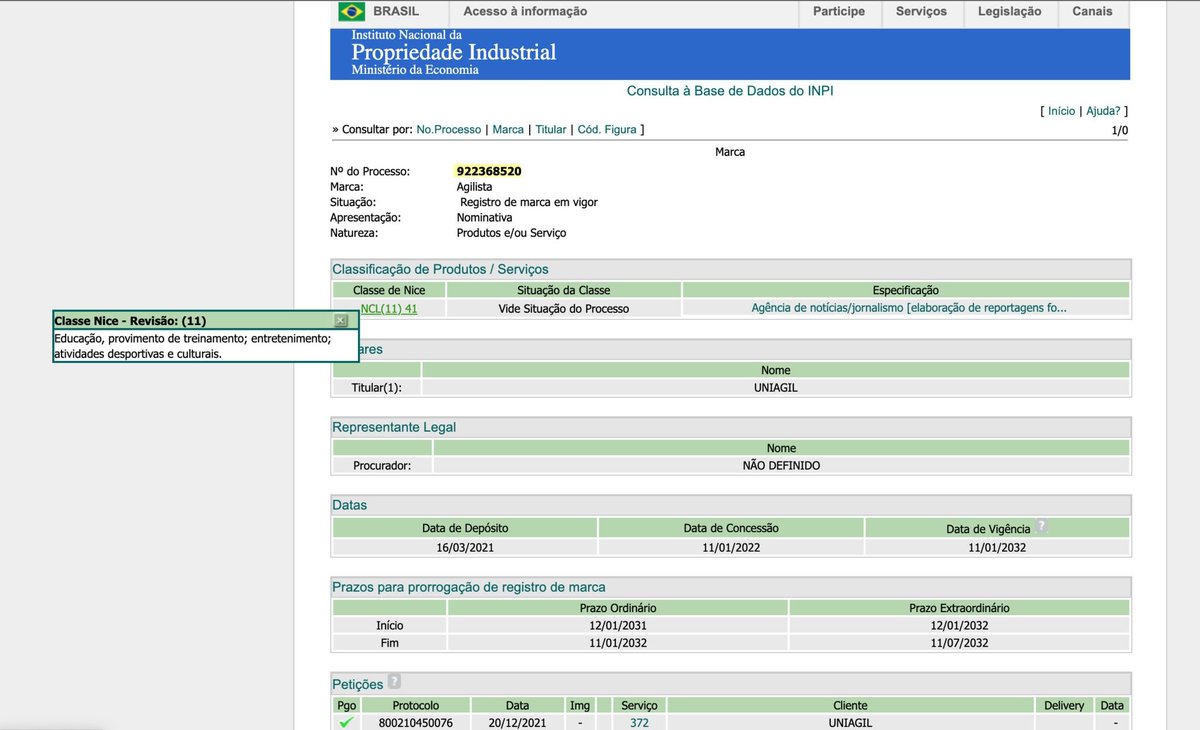Open the Ajuda? help link
The width and height of the screenshot is (1200, 730).
click(x=1103, y=111)
